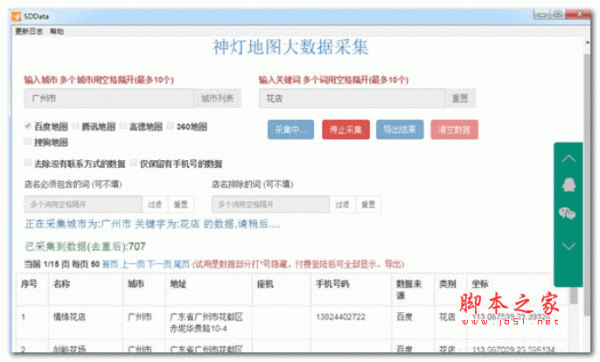Click 重置 button for excluded words
Screen dimensions: 600x362
pyautogui.click(x=368, y=204)
